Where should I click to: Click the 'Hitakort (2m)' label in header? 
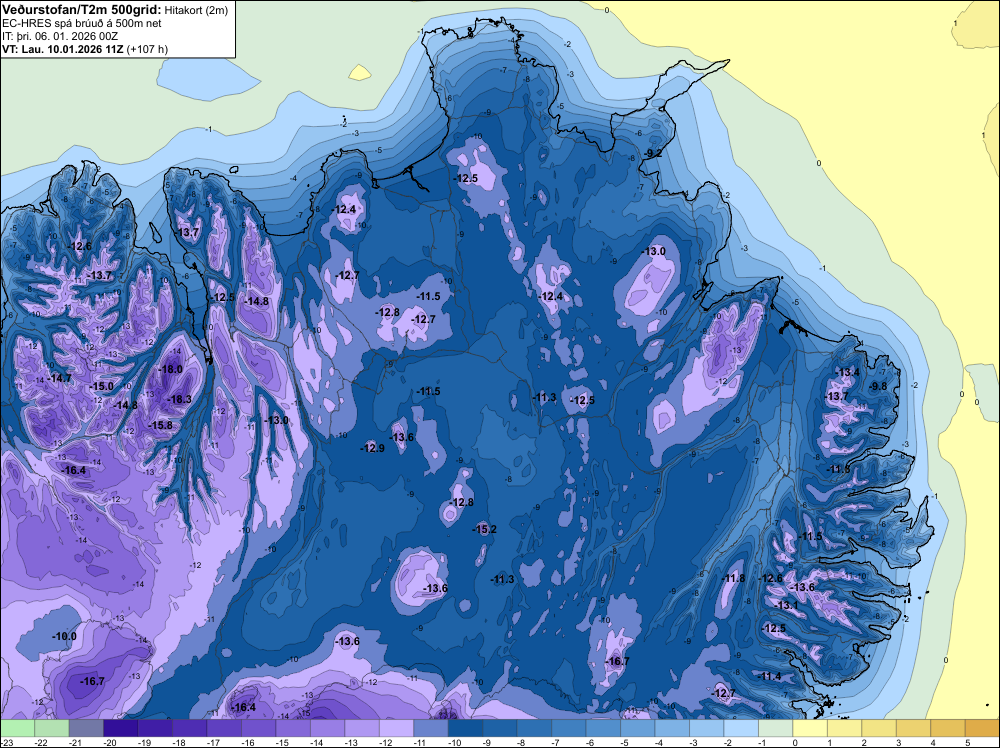point(194,10)
